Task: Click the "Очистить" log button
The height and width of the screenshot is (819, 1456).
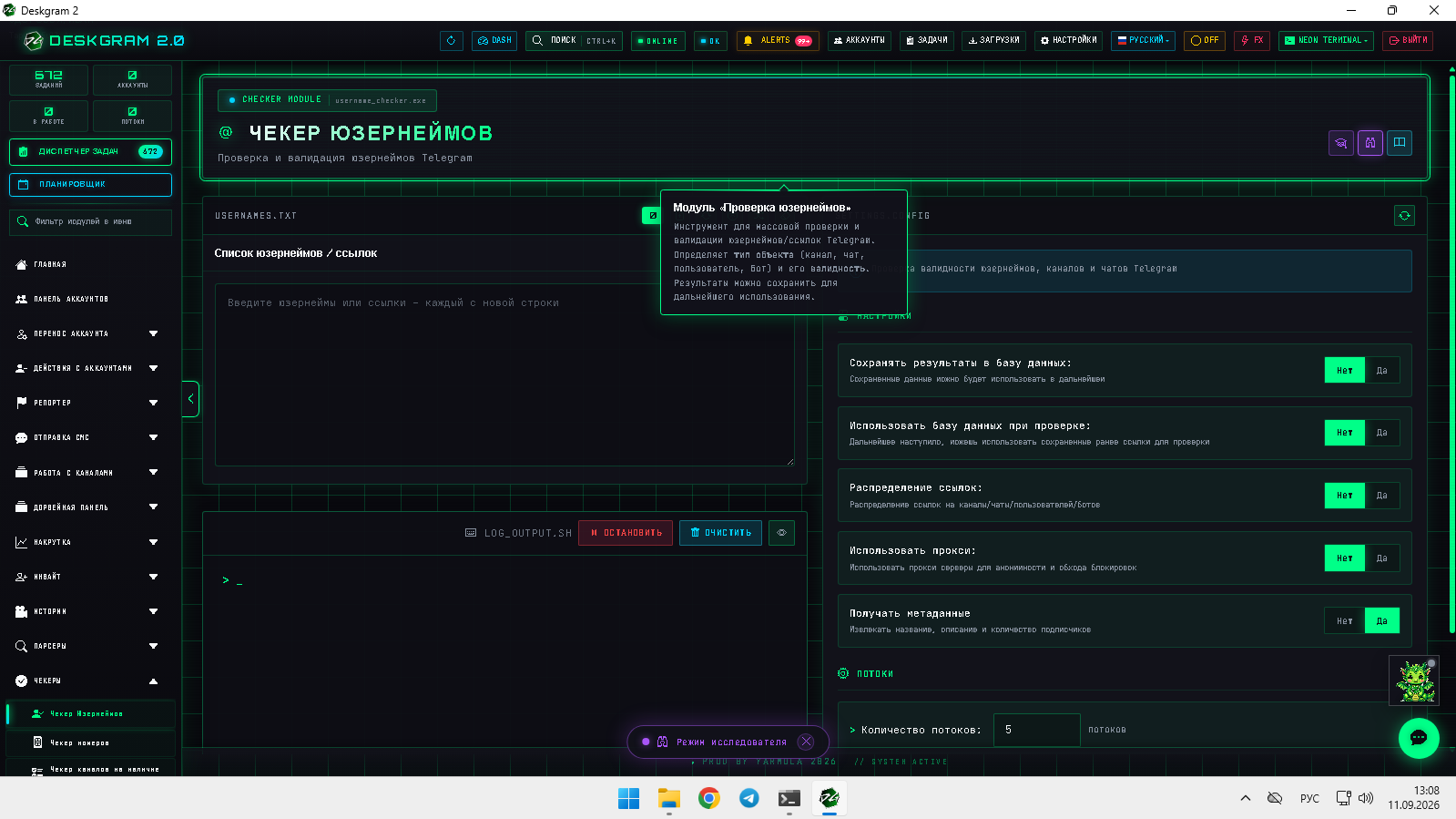Action: [x=721, y=533]
